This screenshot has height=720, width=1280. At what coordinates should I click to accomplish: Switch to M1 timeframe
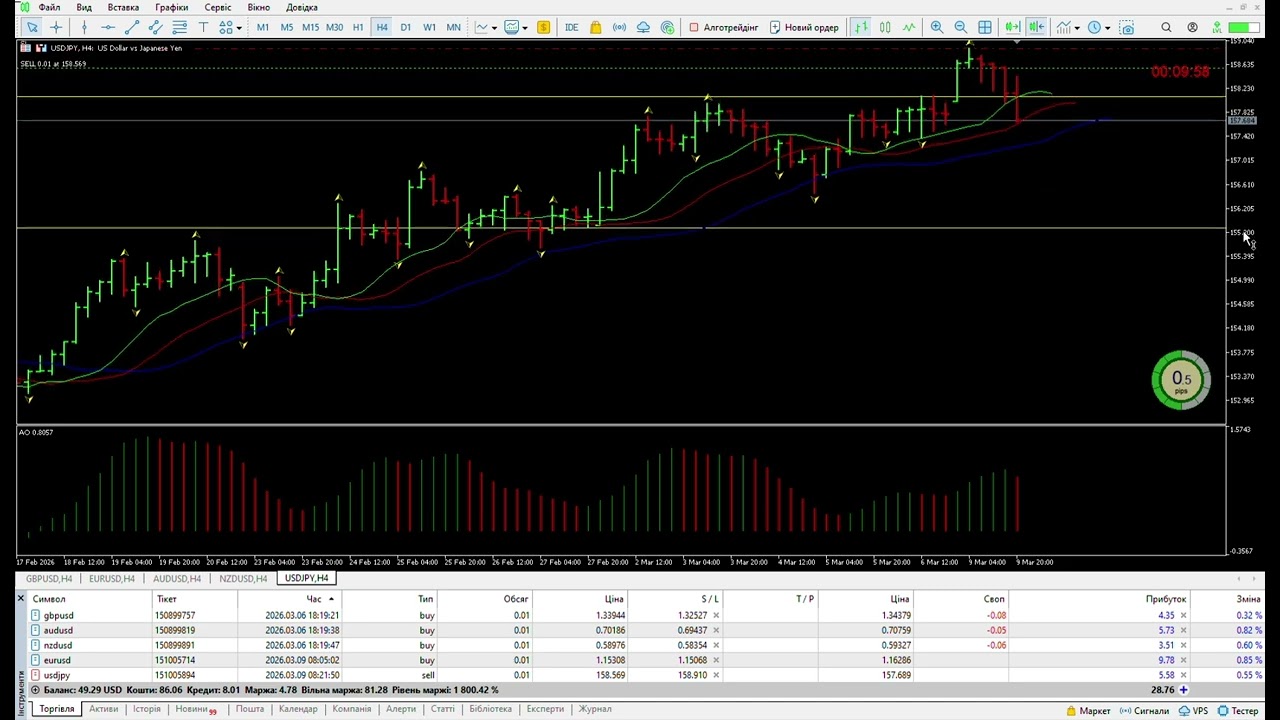[x=262, y=27]
